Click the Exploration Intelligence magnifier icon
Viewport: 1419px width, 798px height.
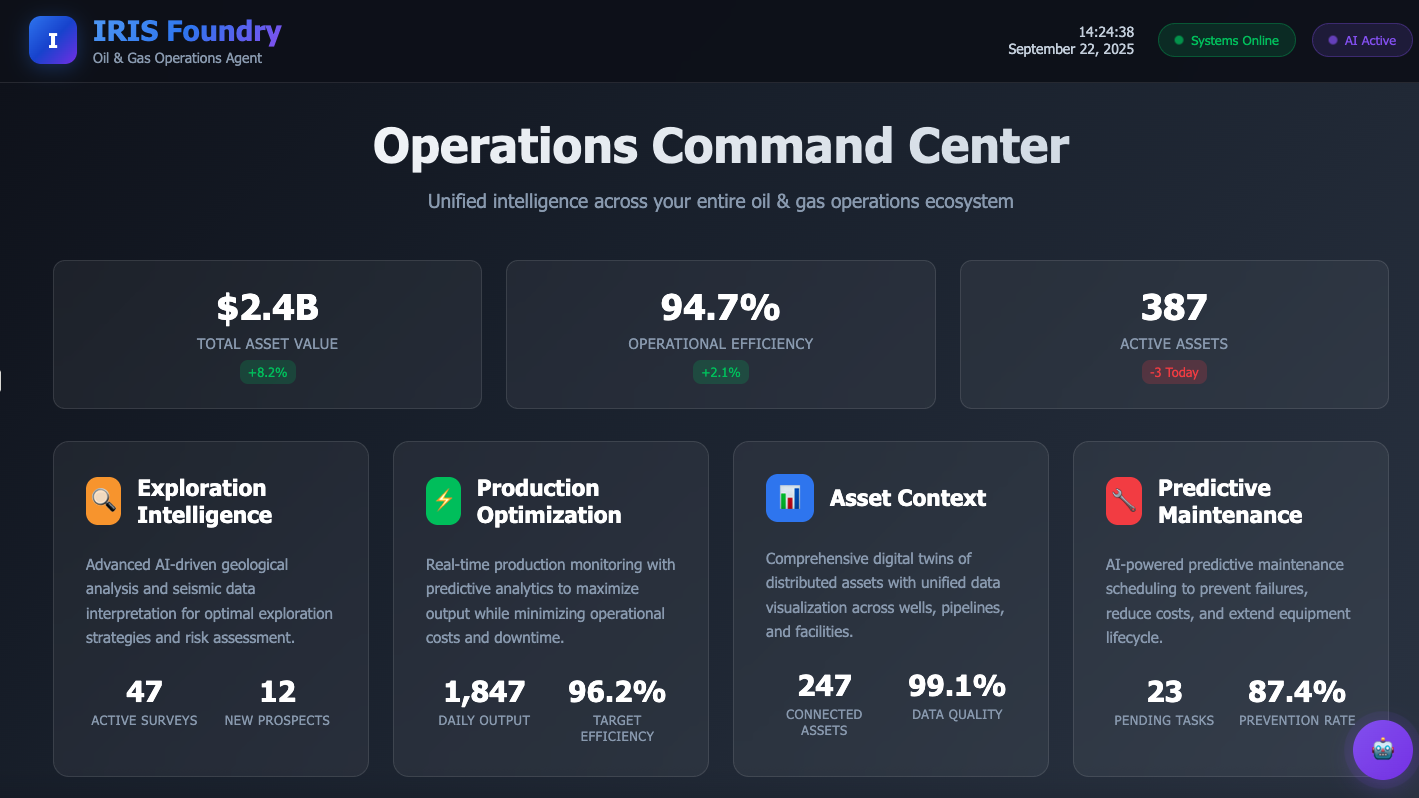[x=103, y=500]
